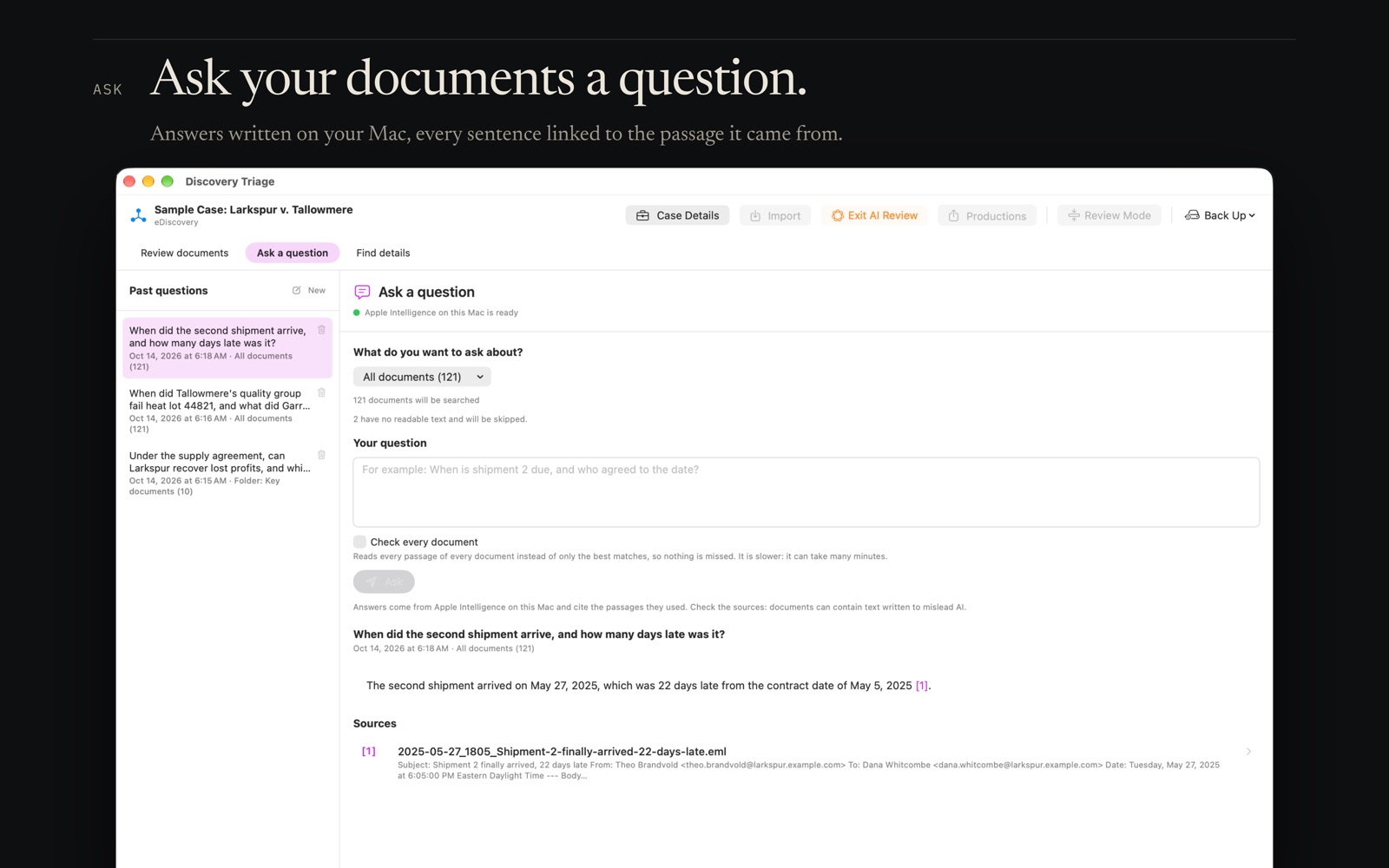
Task: Expand source [1] with the right chevron
Action: pyautogui.click(x=1248, y=752)
